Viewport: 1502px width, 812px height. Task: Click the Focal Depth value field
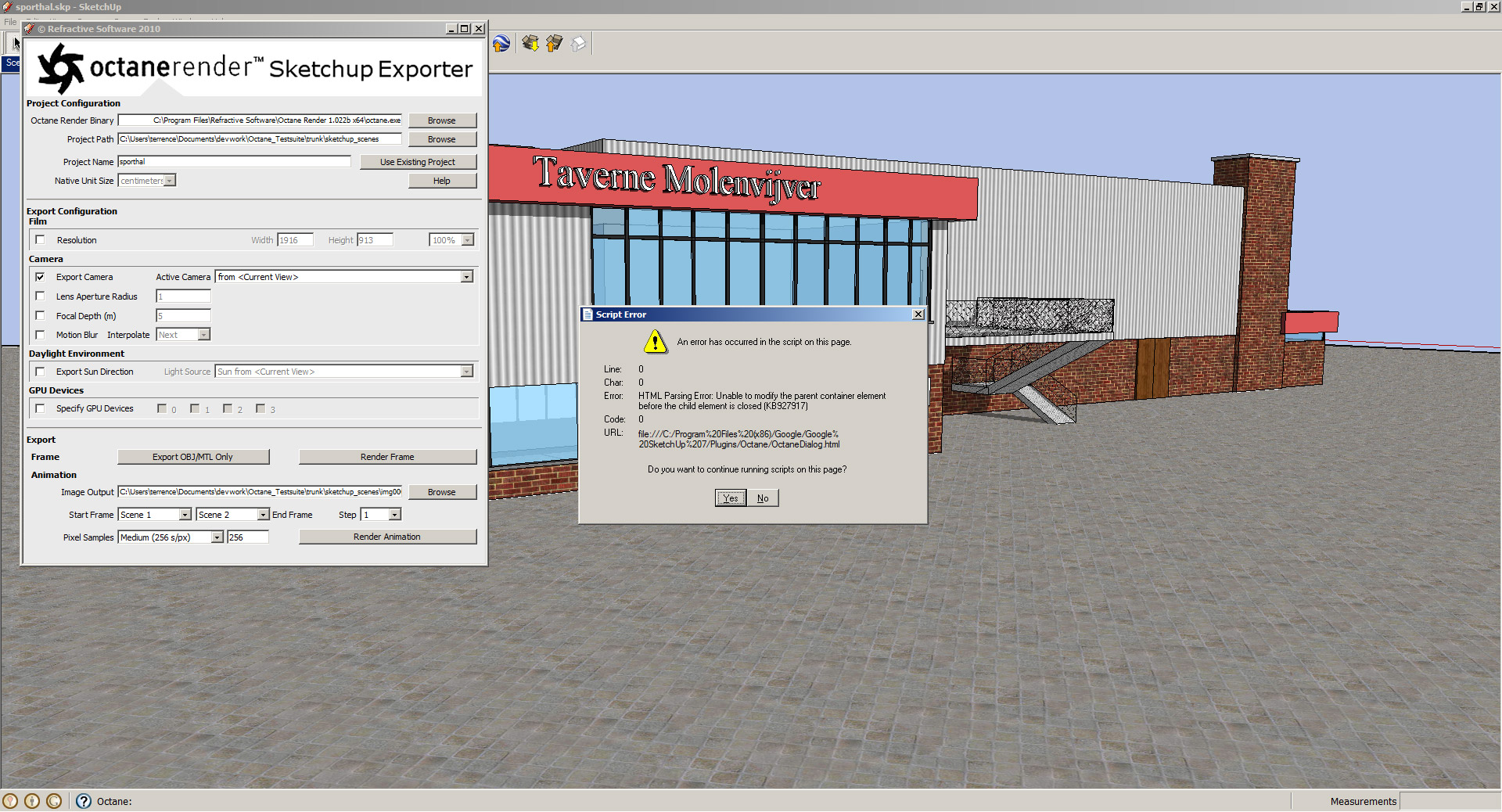(x=184, y=316)
